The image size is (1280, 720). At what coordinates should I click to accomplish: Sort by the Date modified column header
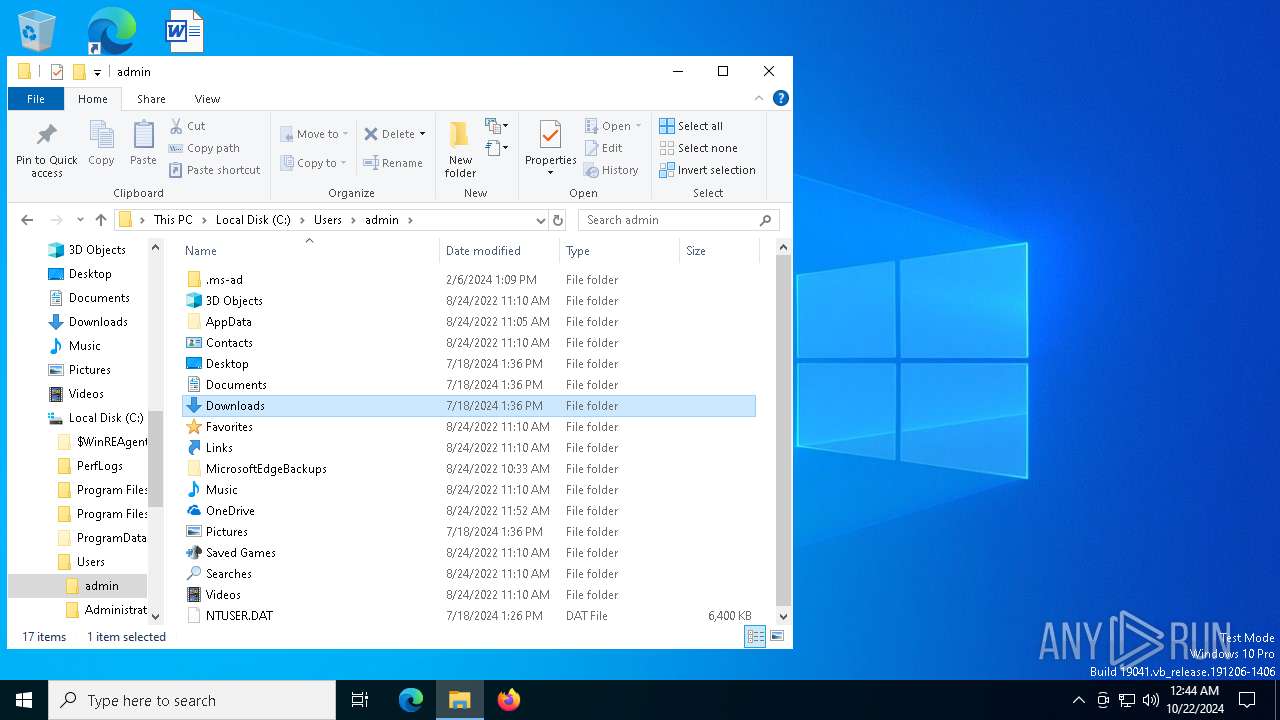tap(499, 251)
